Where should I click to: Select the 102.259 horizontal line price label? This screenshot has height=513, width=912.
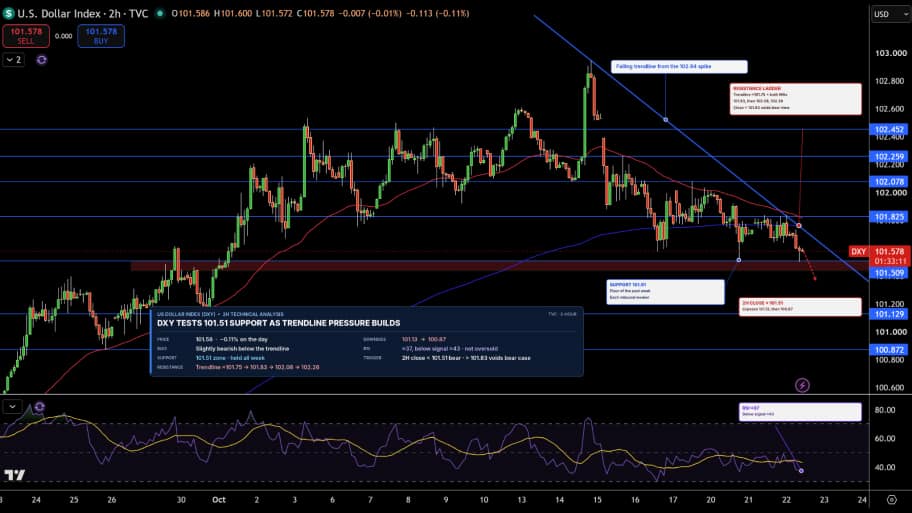[x=889, y=156]
